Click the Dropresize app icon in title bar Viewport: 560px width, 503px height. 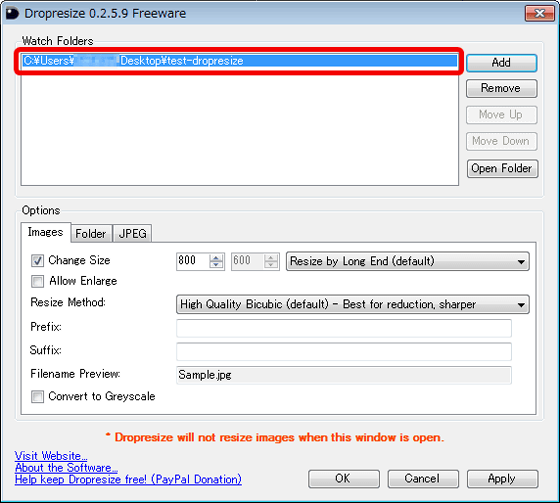[12, 14]
